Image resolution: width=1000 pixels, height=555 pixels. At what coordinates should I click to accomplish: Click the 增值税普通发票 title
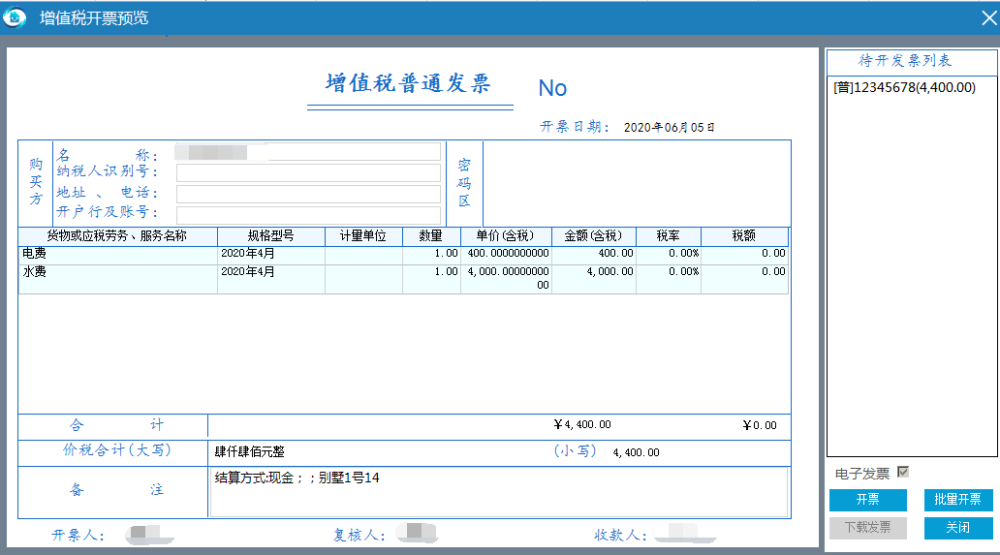point(408,84)
